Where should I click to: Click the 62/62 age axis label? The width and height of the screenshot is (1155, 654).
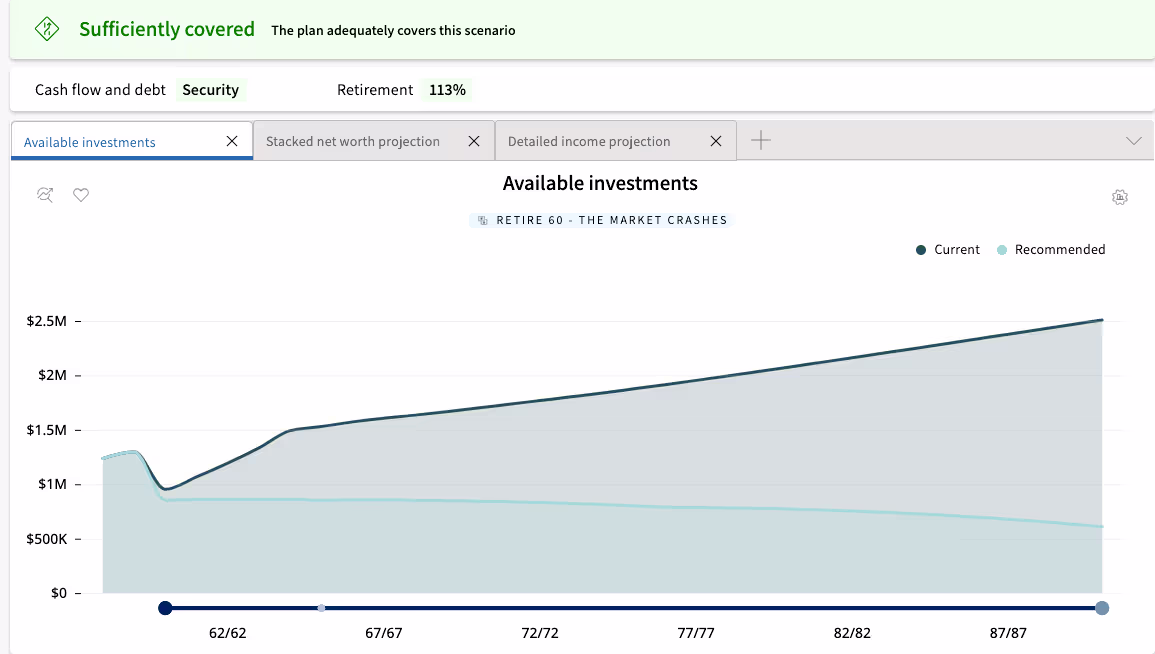[x=228, y=633]
